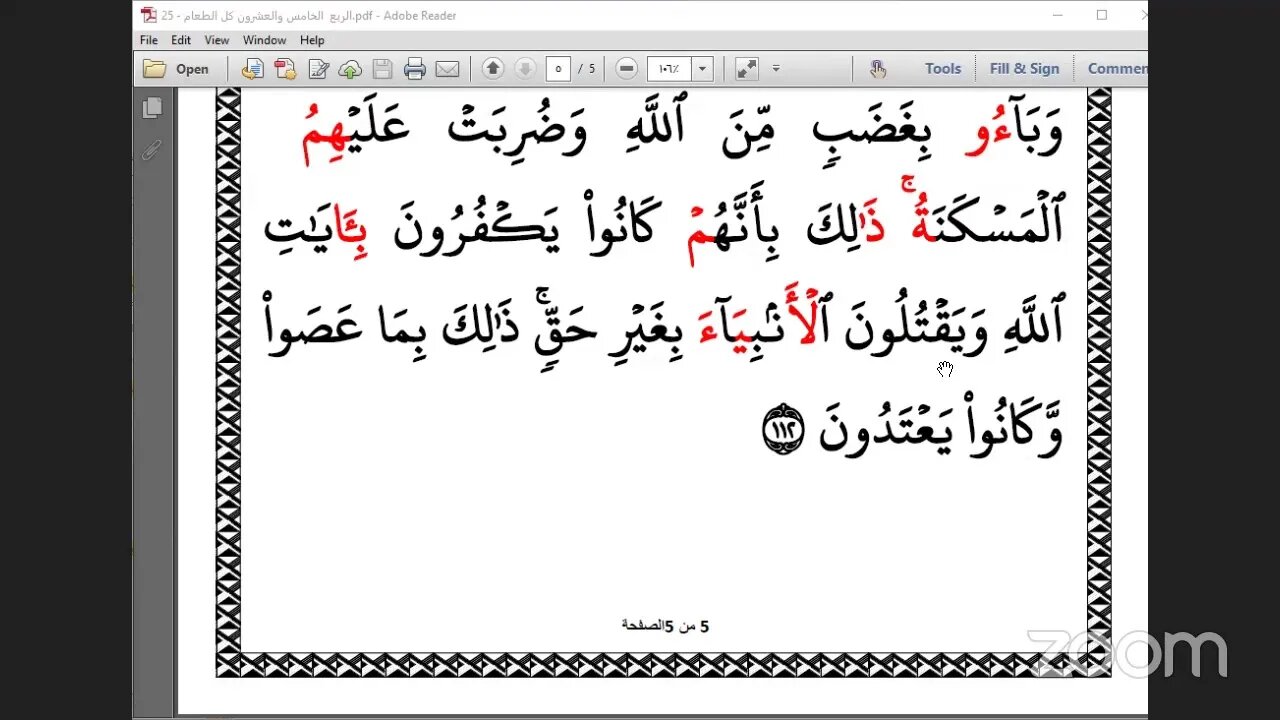Send file by email envelope icon

pos(447,69)
